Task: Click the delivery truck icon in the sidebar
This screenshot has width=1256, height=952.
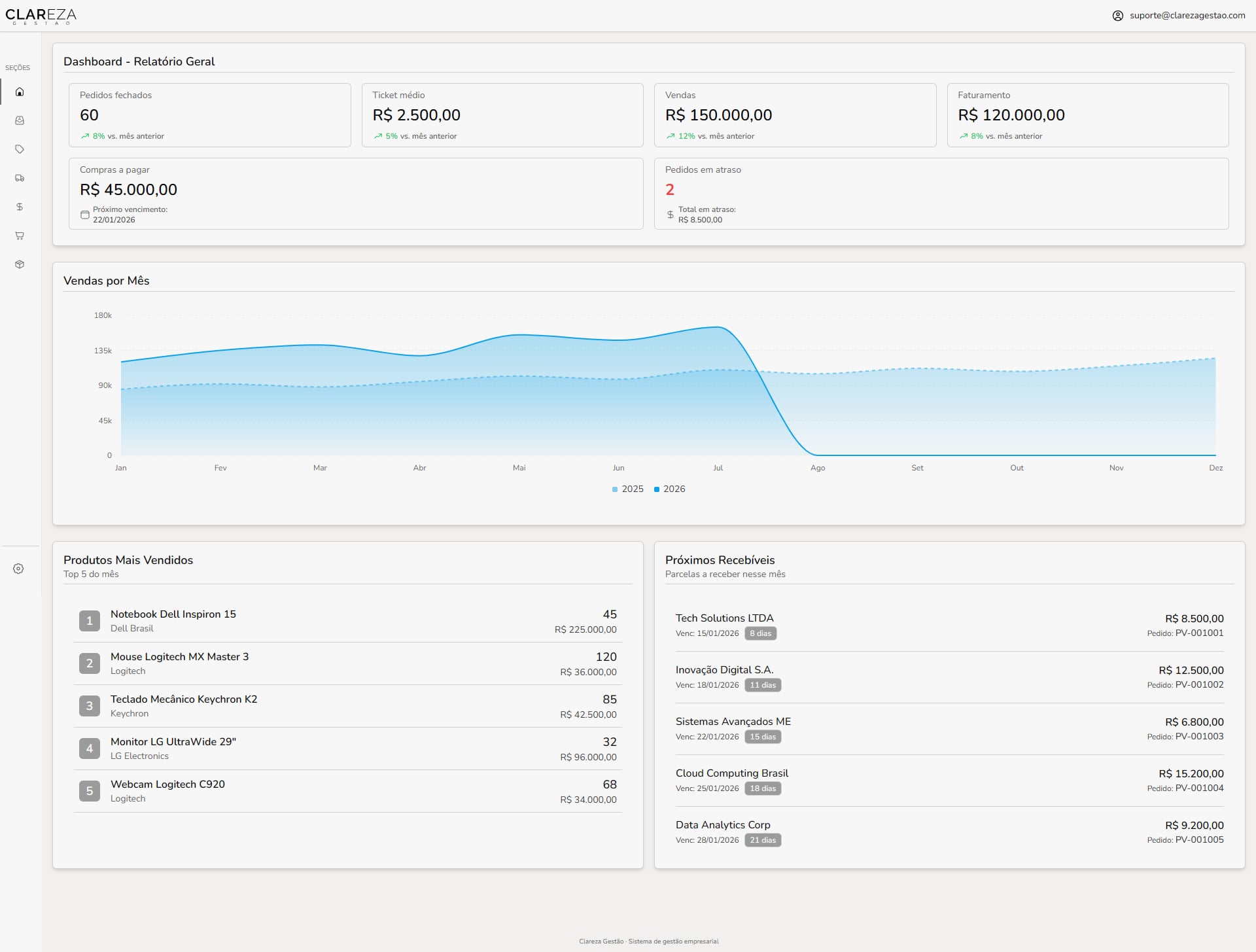Action: pyautogui.click(x=20, y=178)
